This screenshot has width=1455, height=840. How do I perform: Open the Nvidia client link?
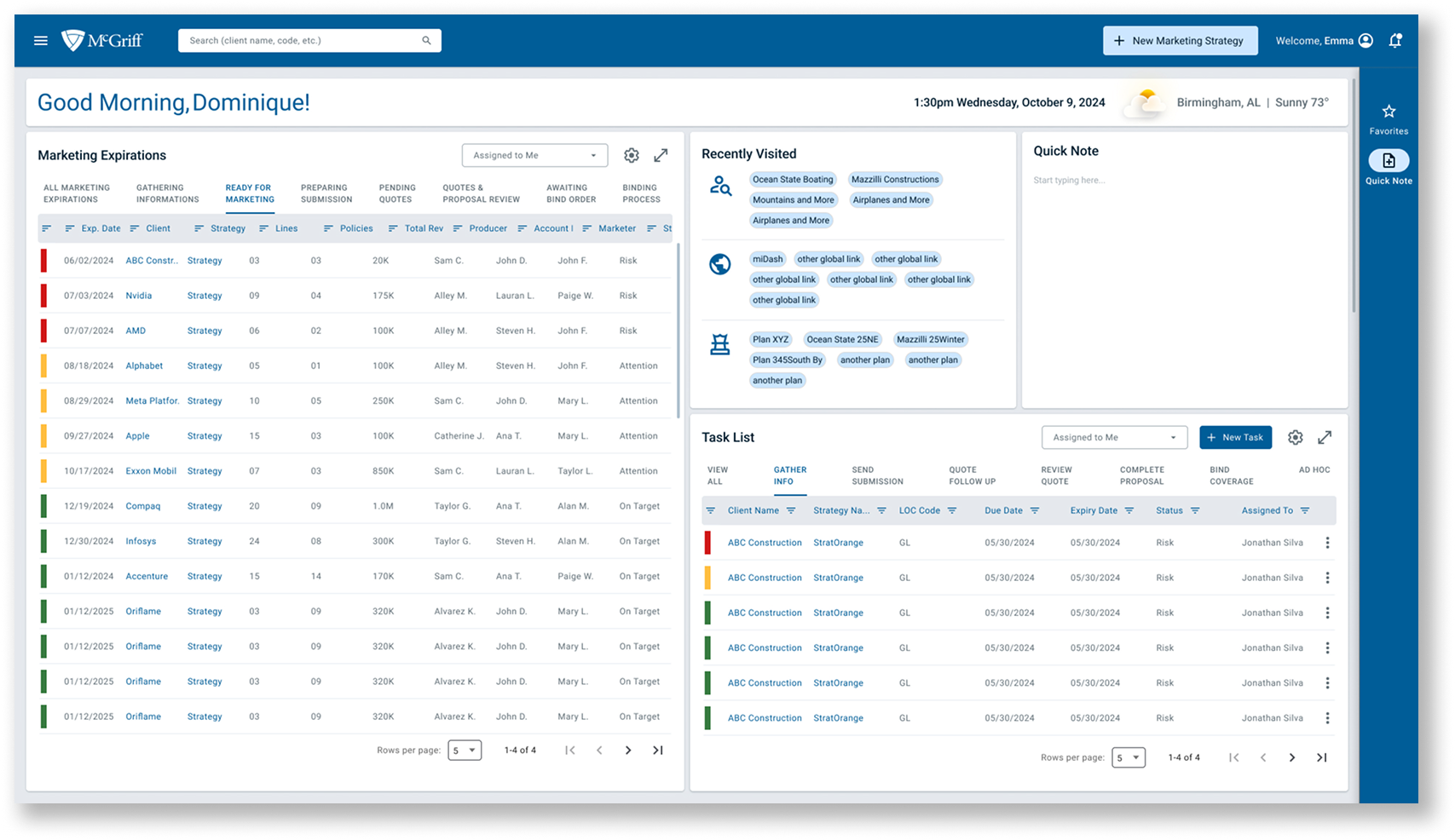click(x=139, y=296)
